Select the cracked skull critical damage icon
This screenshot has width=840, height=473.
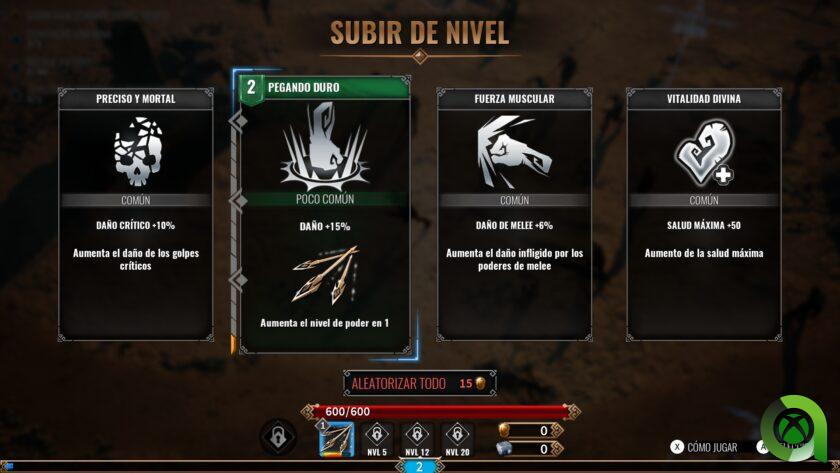pos(138,152)
